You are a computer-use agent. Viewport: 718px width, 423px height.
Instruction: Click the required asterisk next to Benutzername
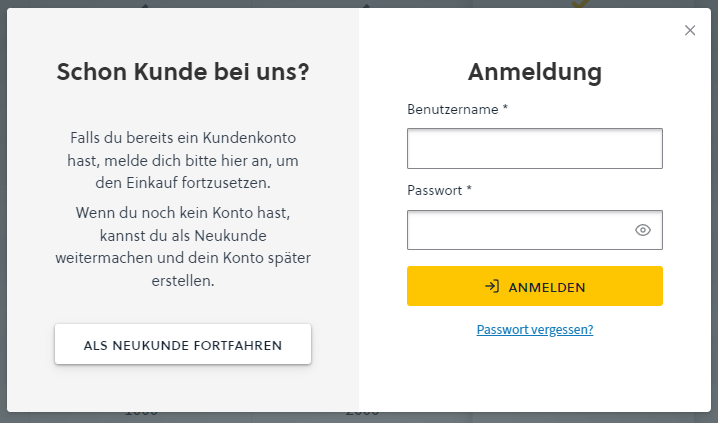click(505, 108)
